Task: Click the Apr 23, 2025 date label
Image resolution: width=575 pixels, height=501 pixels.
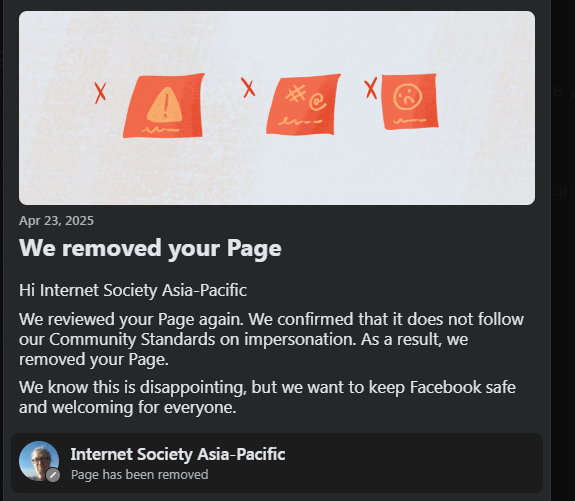Action: tap(56, 221)
